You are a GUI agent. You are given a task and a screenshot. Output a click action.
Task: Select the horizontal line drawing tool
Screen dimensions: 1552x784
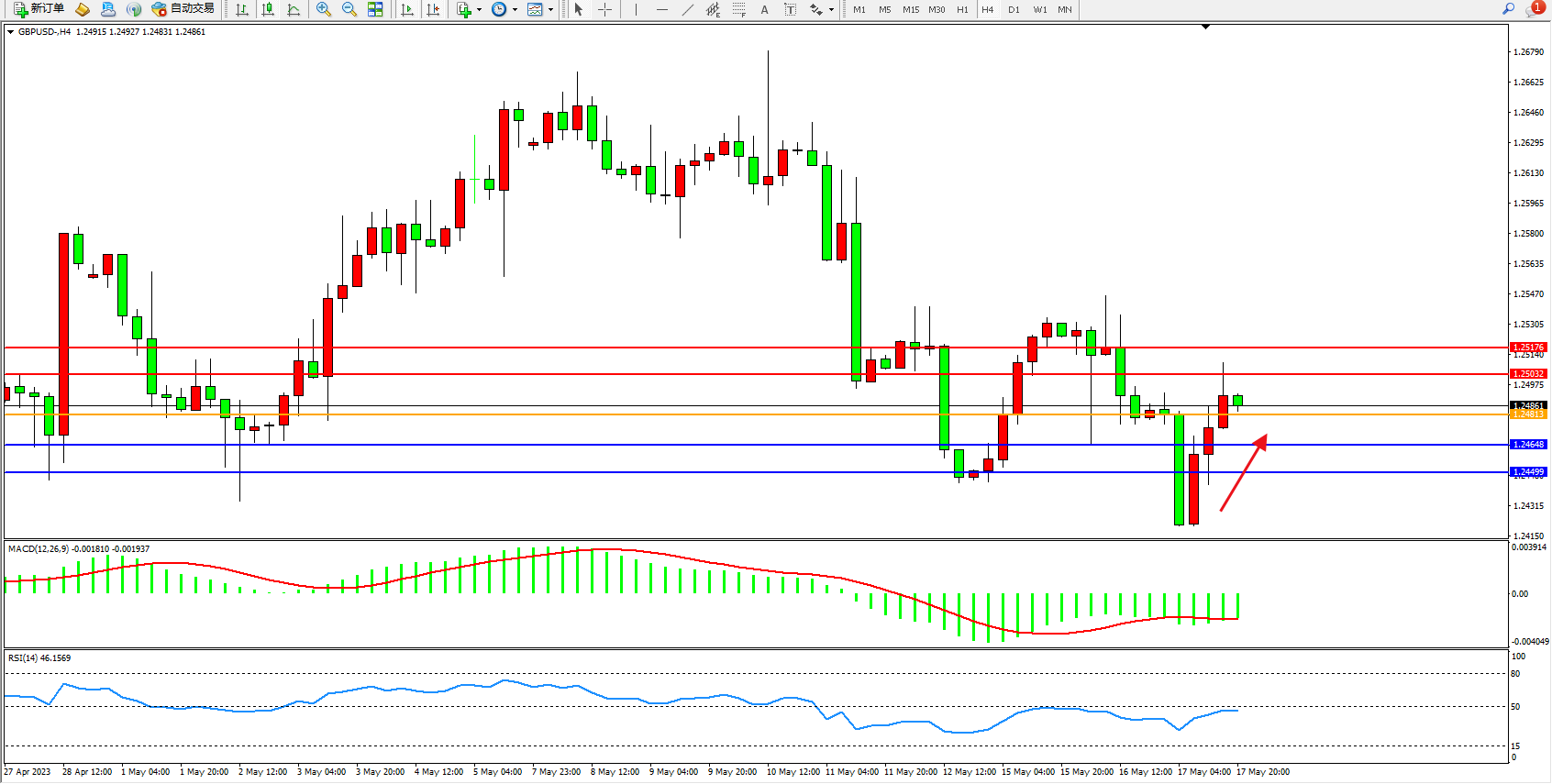pos(661,9)
